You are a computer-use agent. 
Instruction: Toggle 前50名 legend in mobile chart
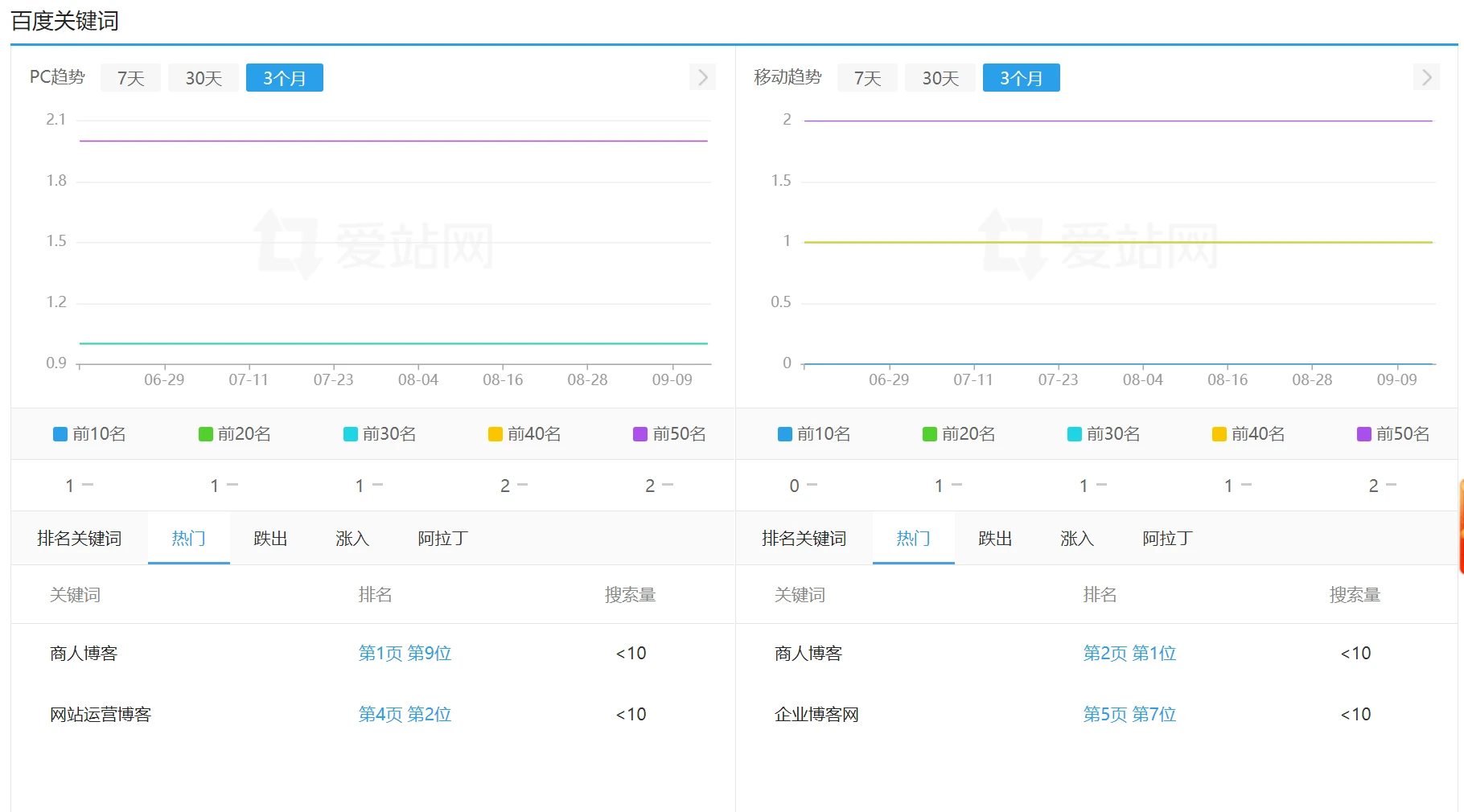click(x=1393, y=434)
